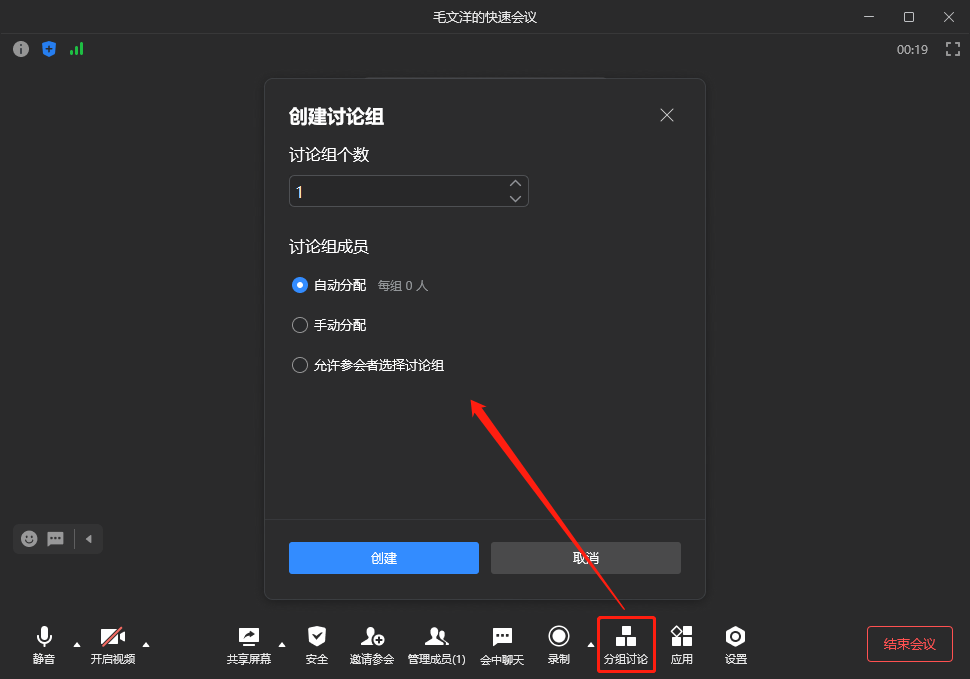The image size is (970, 679).
Task: Increase discussion group count up arrow
Action: point(515,183)
